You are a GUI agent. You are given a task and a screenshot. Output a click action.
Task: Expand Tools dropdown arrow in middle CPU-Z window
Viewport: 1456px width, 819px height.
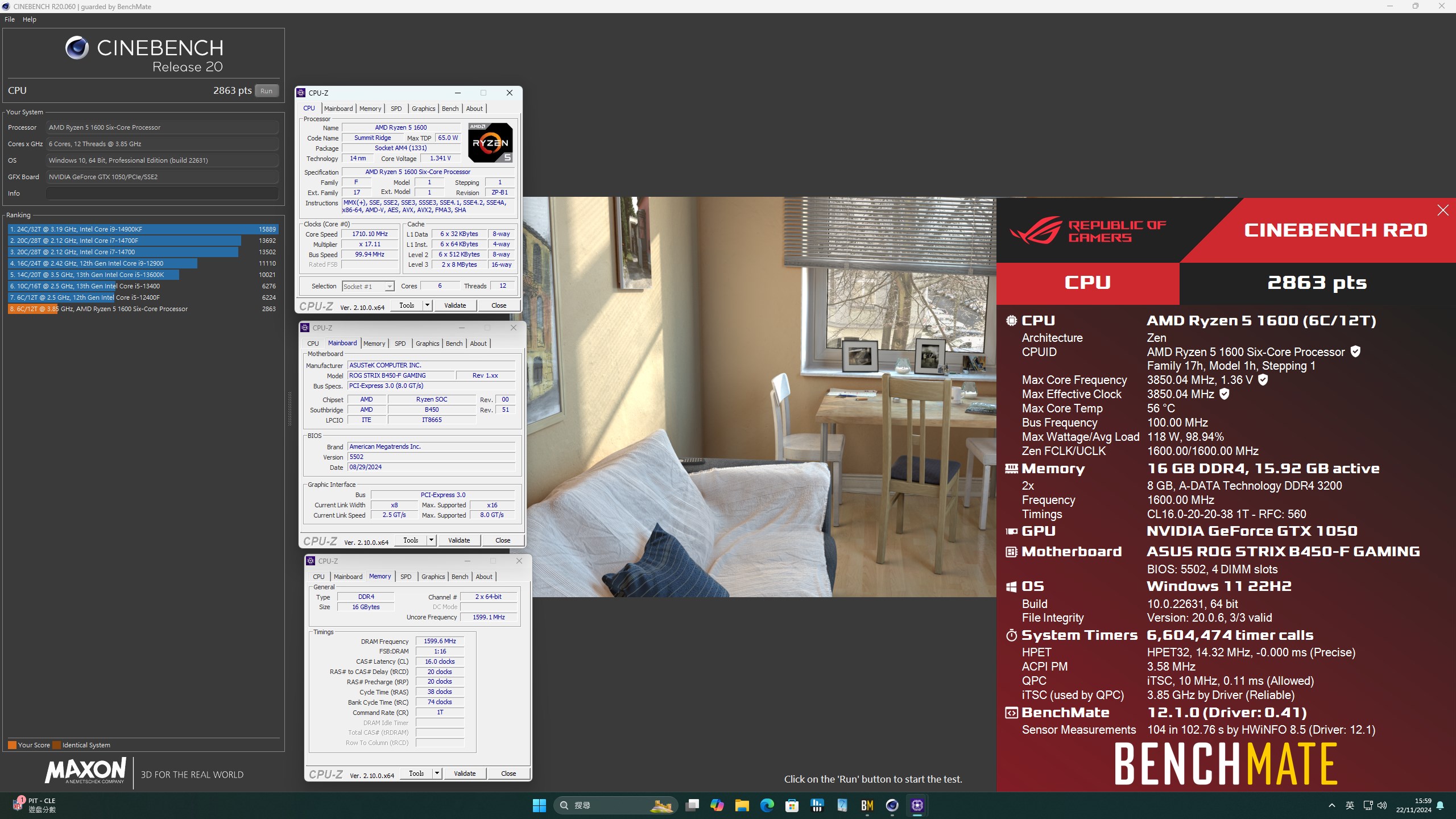pos(432,540)
